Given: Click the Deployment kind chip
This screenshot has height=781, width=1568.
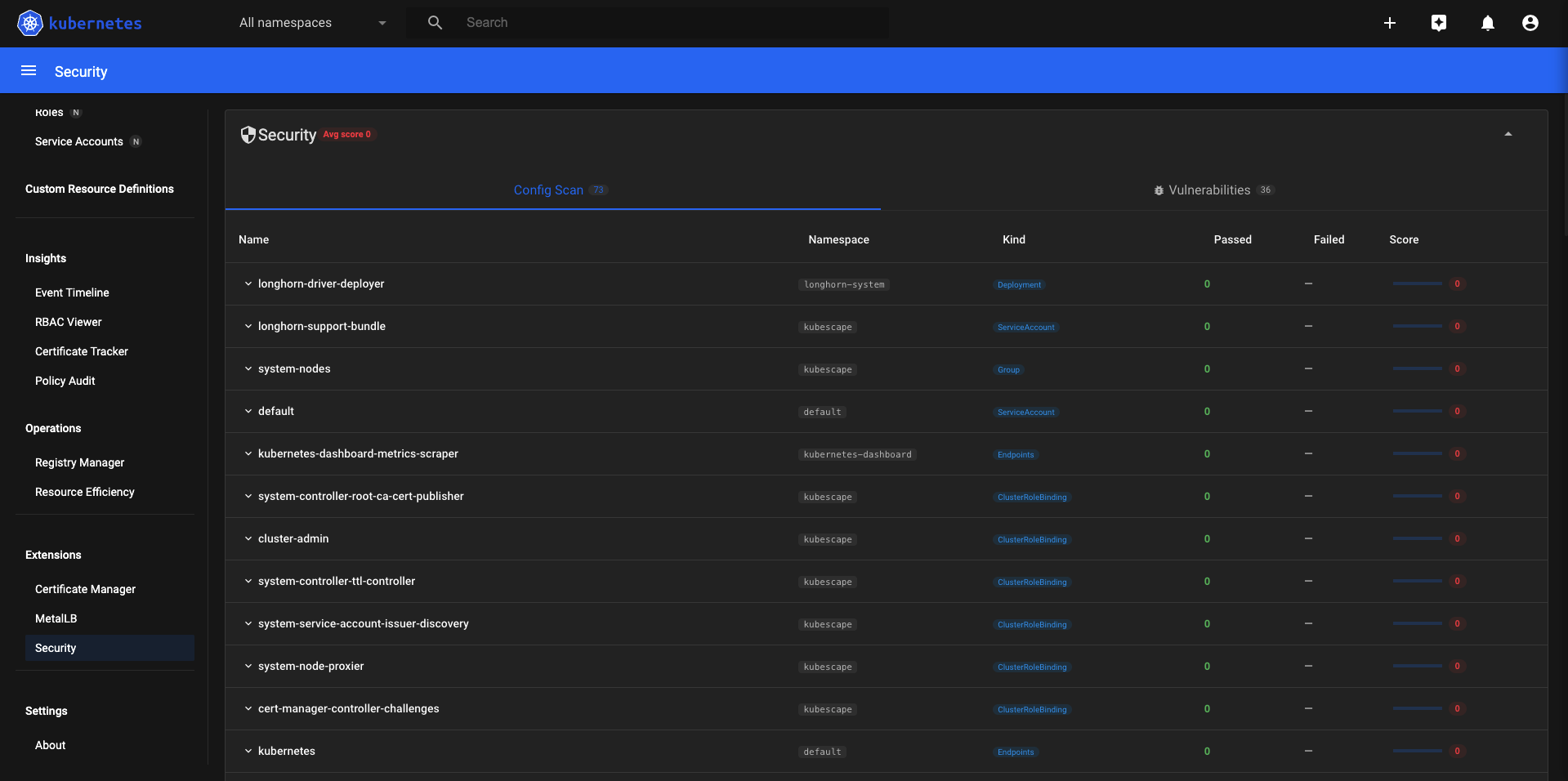Looking at the screenshot, I should click(x=1019, y=284).
